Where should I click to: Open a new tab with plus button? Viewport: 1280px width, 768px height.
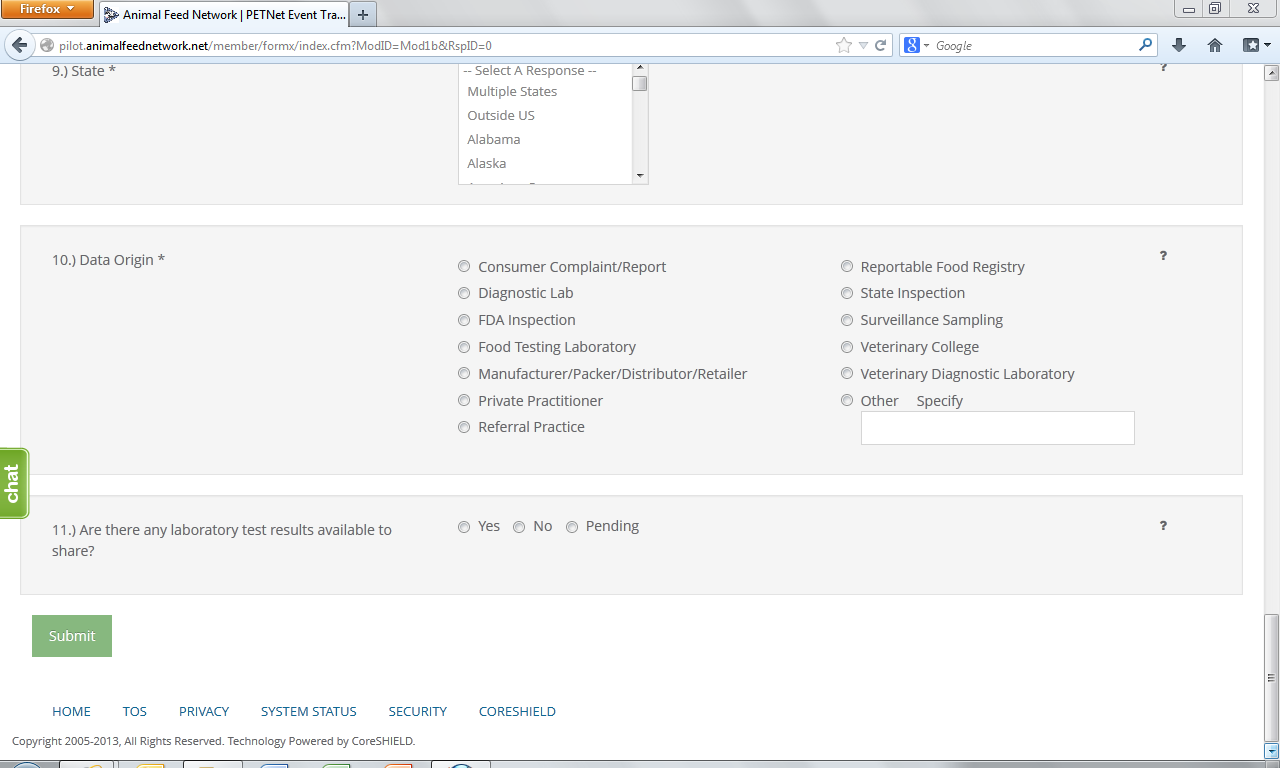pyautogui.click(x=363, y=15)
